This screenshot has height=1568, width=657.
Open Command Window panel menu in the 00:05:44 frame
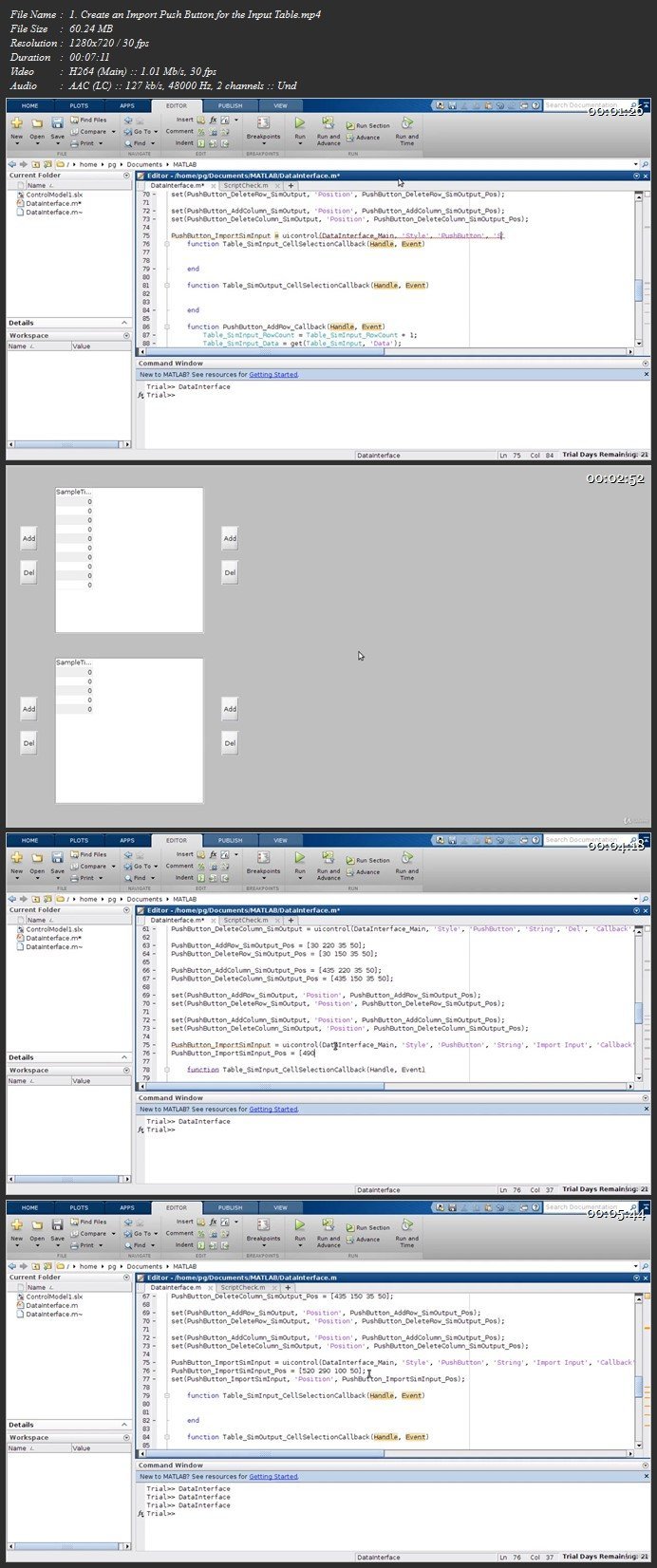[646, 1465]
